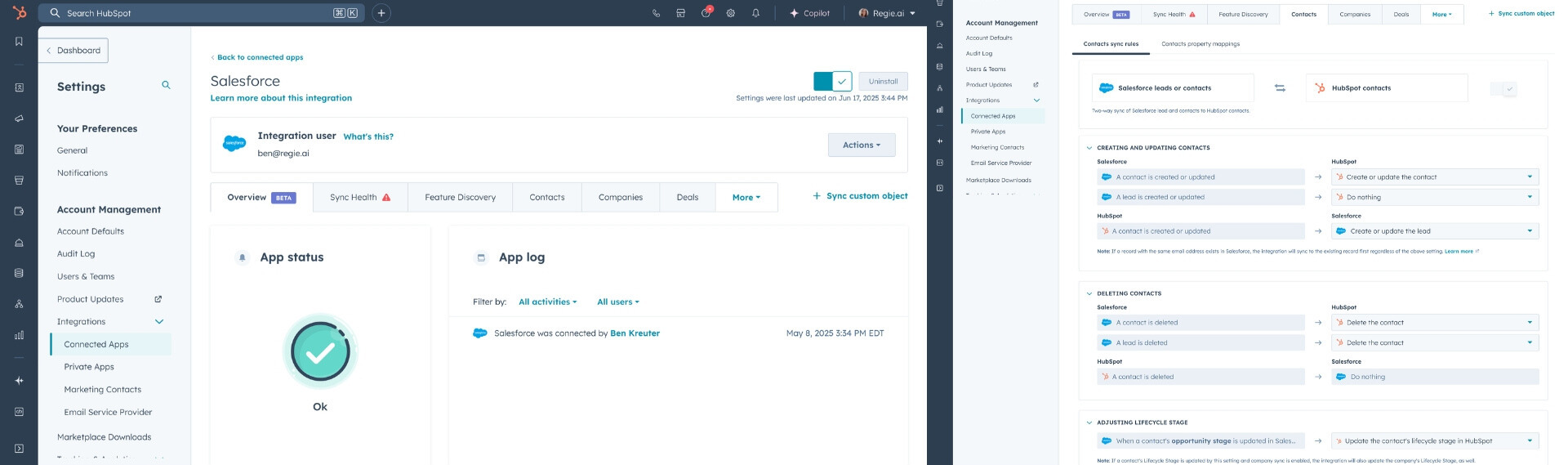1568x465 pixels.
Task: Open the reporting bar chart nav icon
Action: 20,334
